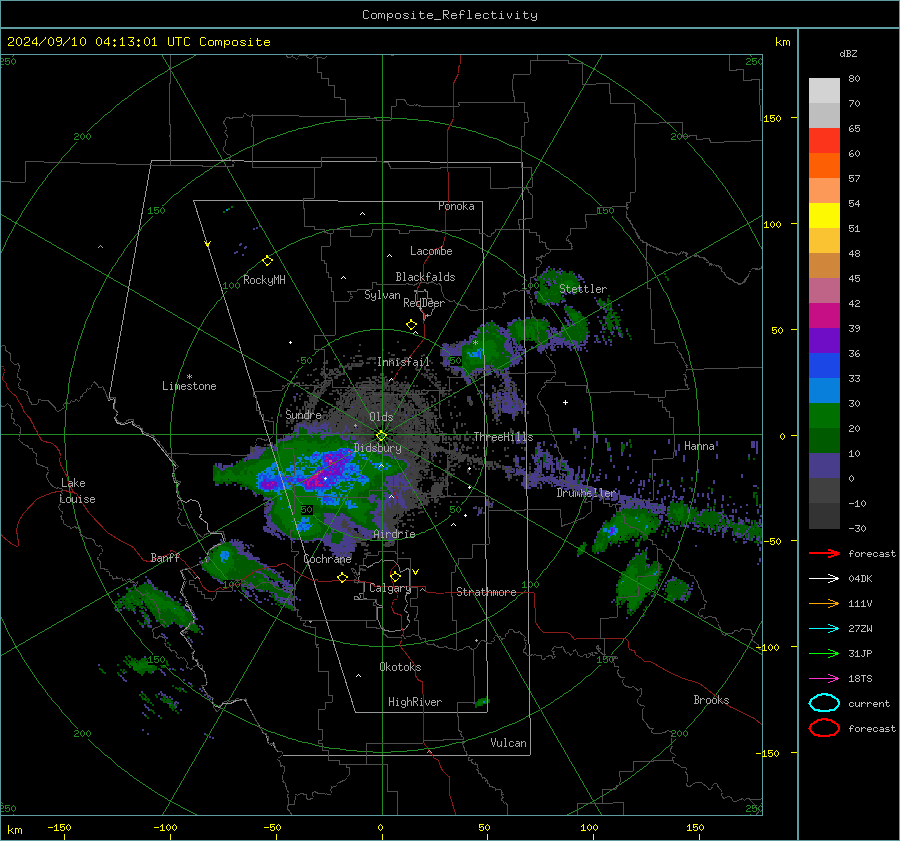Screen dimensions: 900x841
Task: Click the Blackfalds city label
Action: pyautogui.click(x=425, y=277)
